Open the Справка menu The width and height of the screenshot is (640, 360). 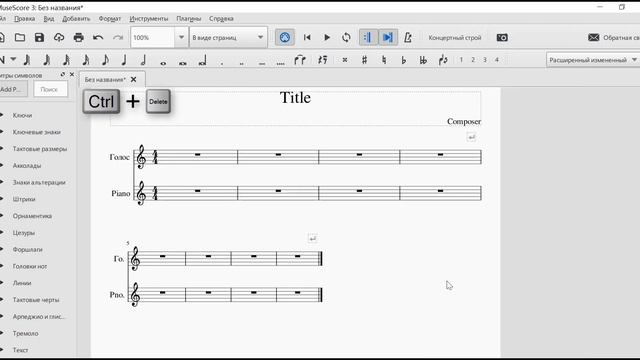click(221, 19)
